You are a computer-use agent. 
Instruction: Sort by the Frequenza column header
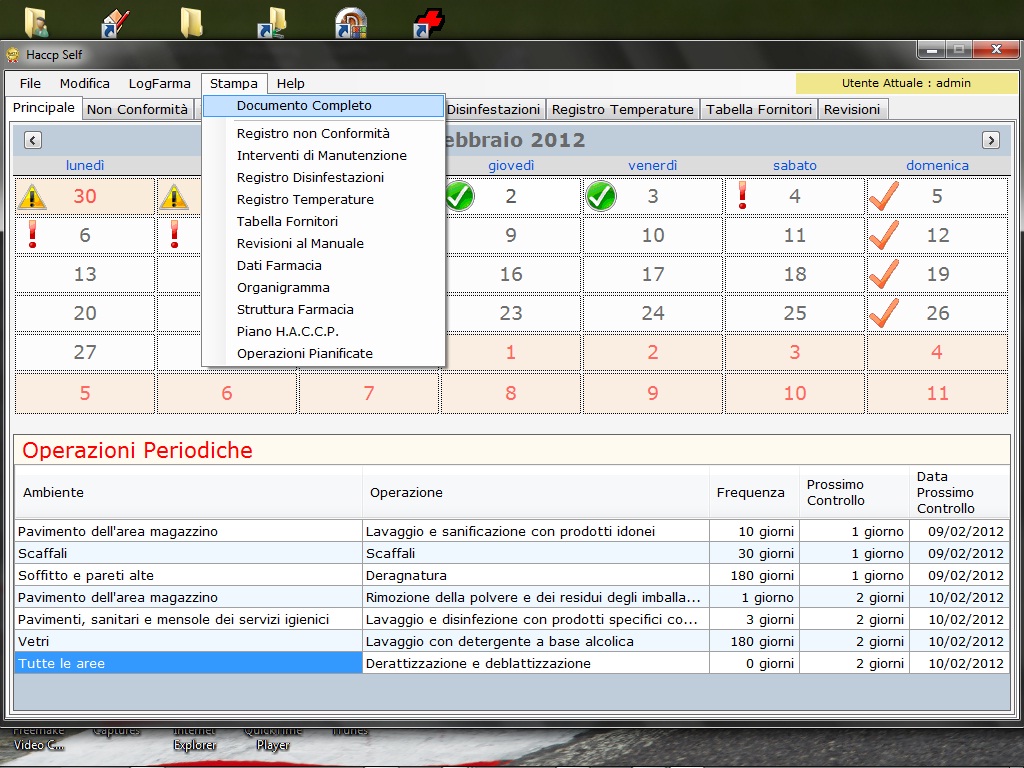[x=751, y=492]
